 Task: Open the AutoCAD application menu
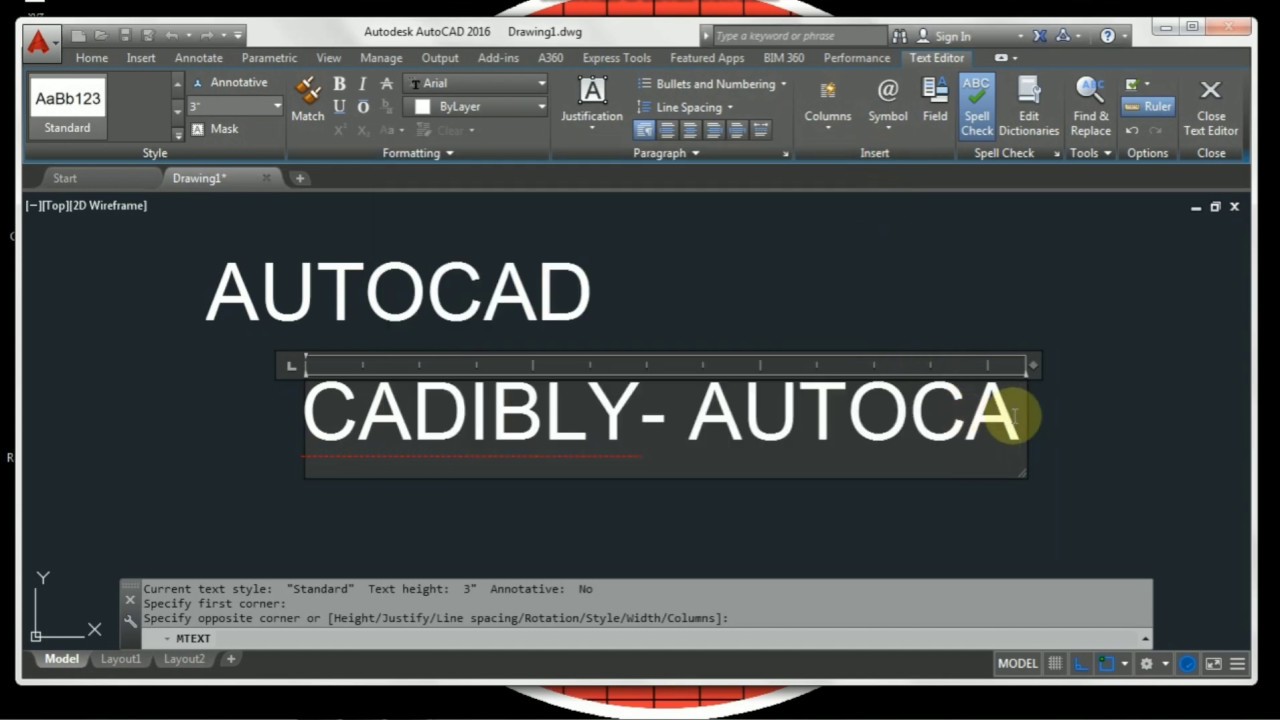(x=40, y=42)
